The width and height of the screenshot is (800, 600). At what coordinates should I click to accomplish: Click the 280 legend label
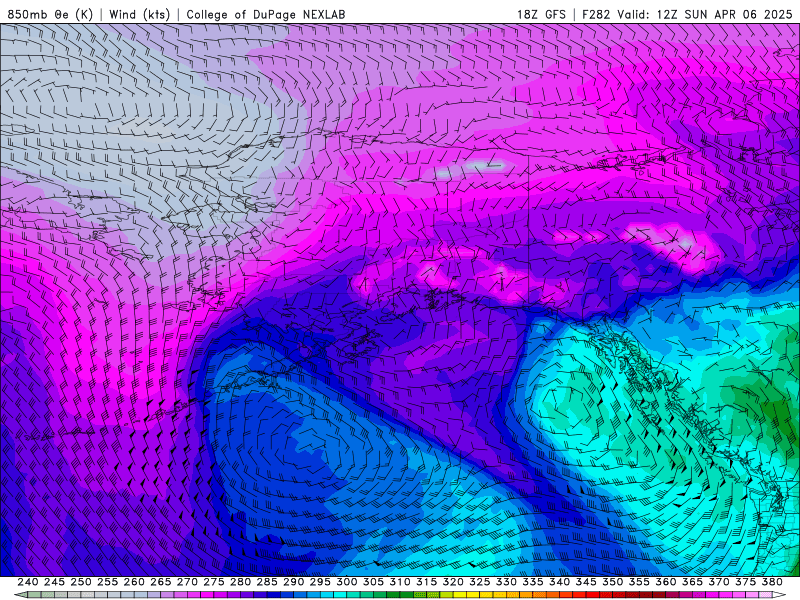click(240, 582)
